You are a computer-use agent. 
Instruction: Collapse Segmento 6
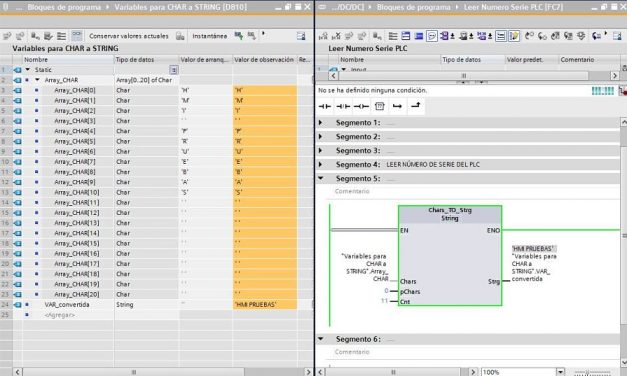(321, 339)
